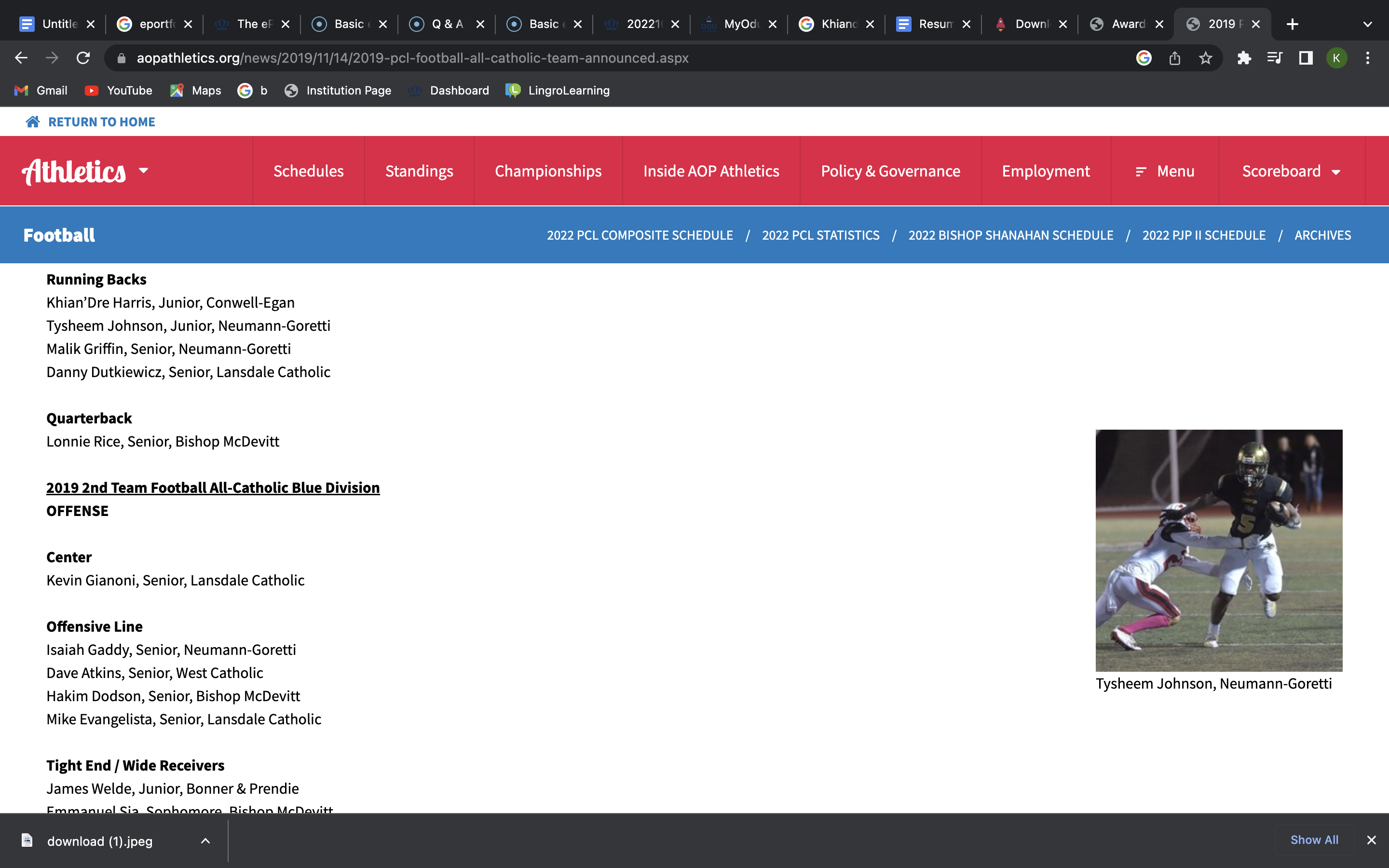Close the 'Downl' tab
1389x868 pixels.
pos(1063,24)
